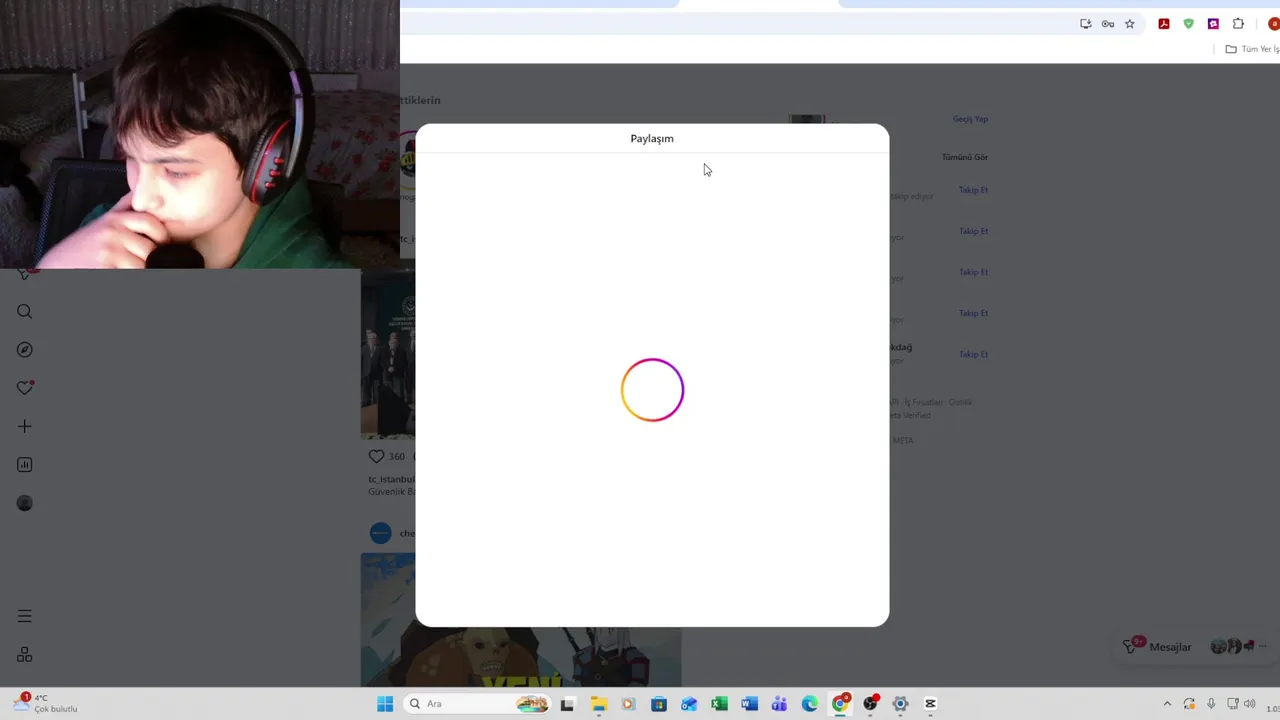Screen dimensions: 1280x720
Task: Open Excel from taskbar
Action: [x=719, y=704]
